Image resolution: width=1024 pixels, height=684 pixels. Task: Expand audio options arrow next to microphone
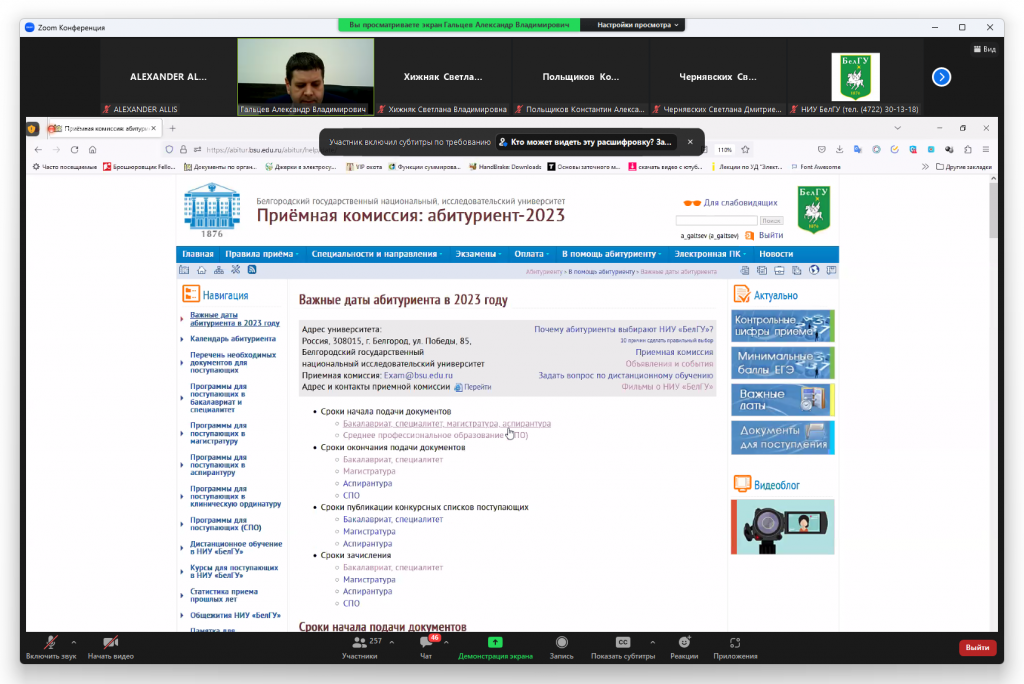point(74,642)
